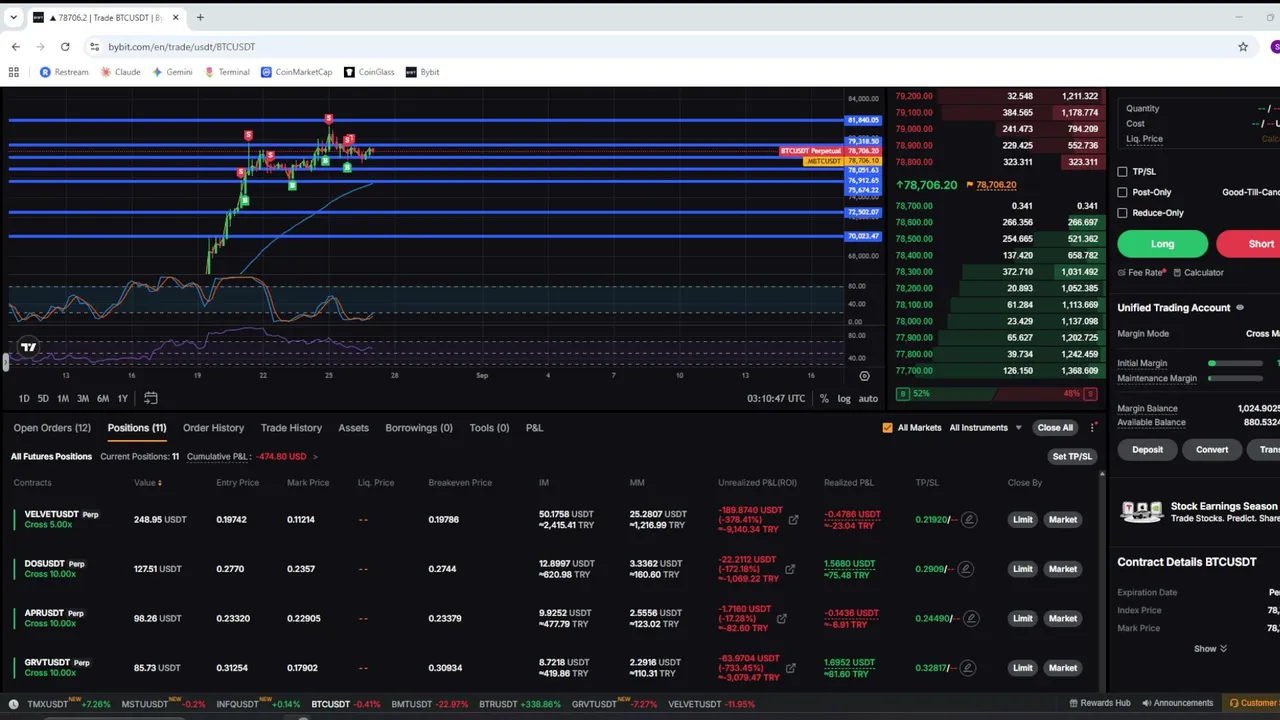
Task: Edit TP/SL for the VELVETUSDT position
Action: 968,520
